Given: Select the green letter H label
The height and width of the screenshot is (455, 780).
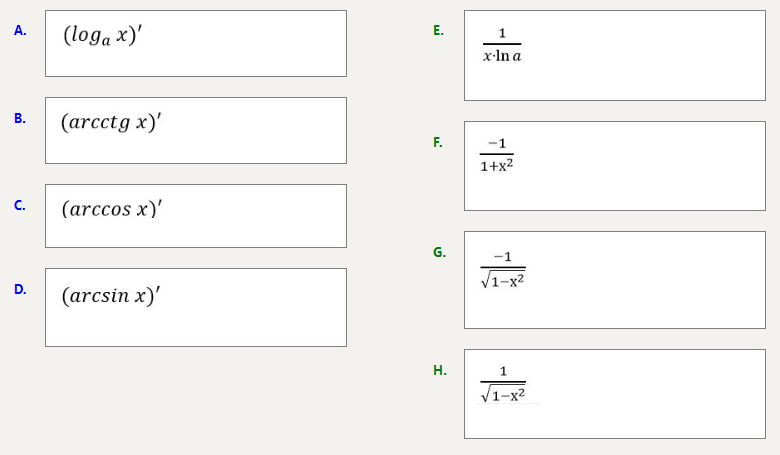Looking at the screenshot, I should (x=439, y=370).
